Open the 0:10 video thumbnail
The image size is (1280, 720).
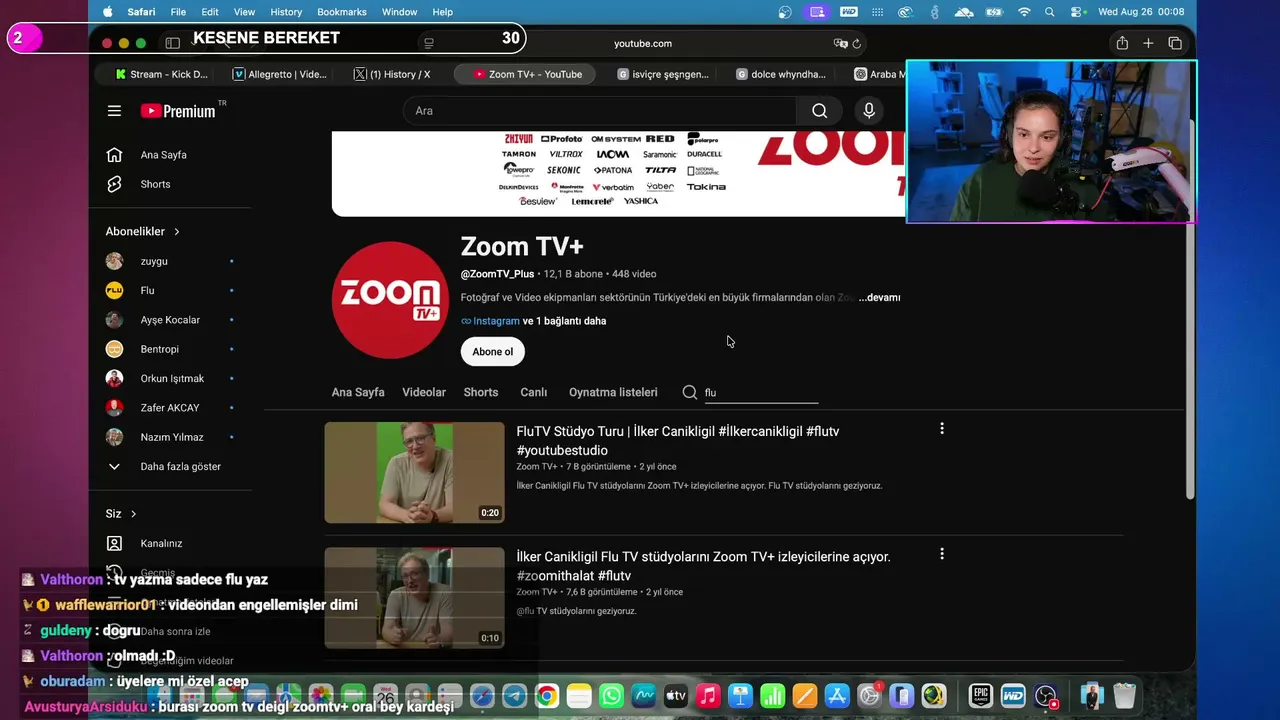415,598
